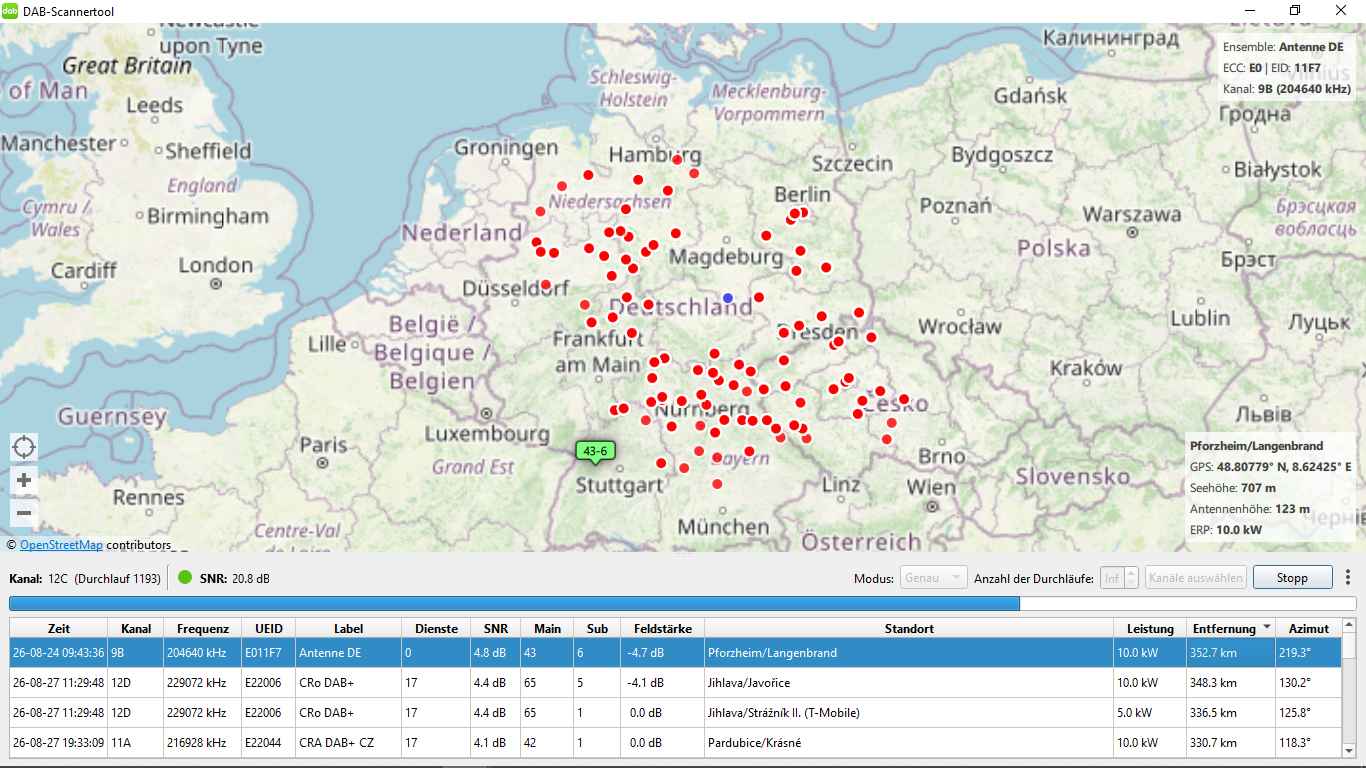
Task: Click the Anzahl der Durchläufe spinner field
Action: [1119, 578]
